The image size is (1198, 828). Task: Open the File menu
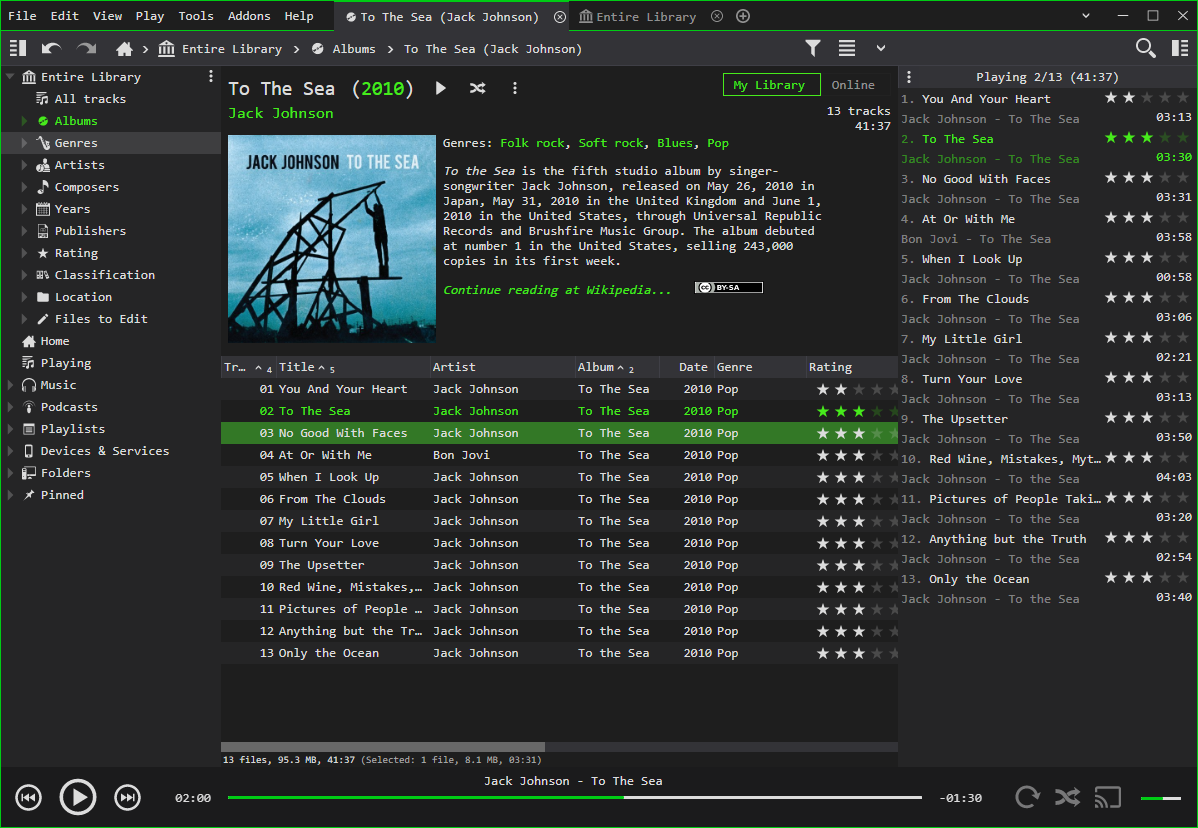(22, 15)
